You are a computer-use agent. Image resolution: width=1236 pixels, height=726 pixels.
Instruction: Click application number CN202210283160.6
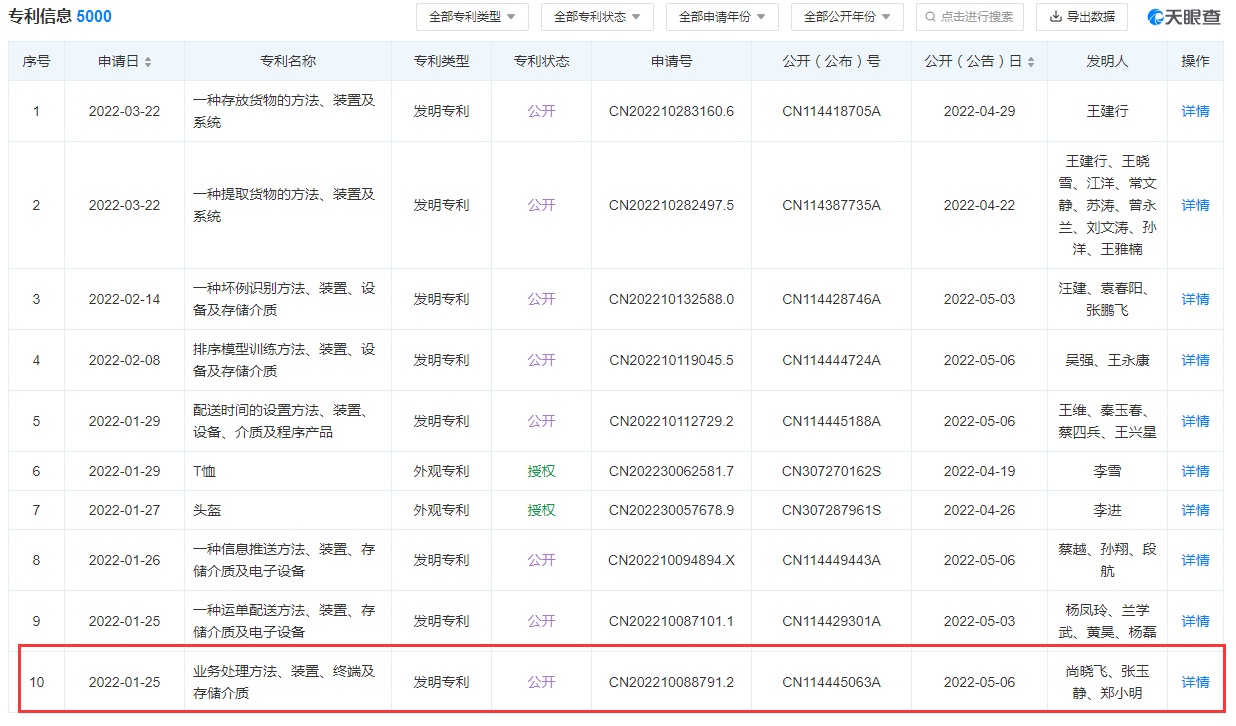(671, 111)
